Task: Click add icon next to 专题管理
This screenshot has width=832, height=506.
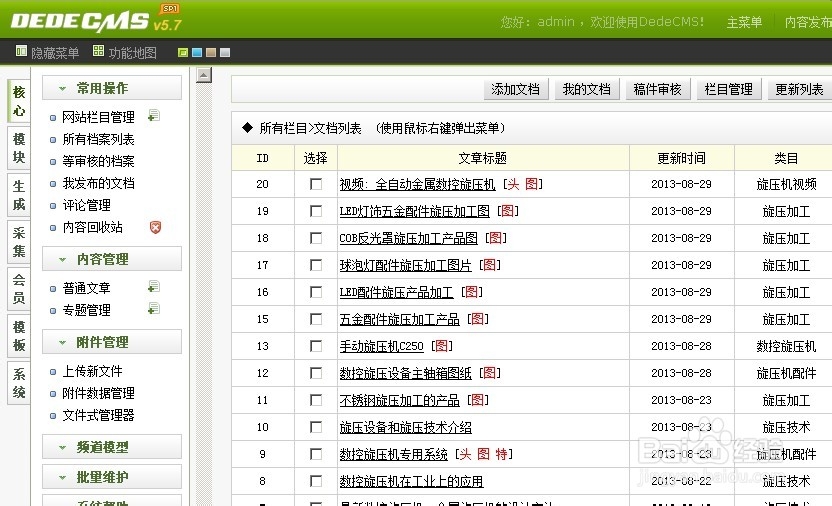Action: pos(154,308)
